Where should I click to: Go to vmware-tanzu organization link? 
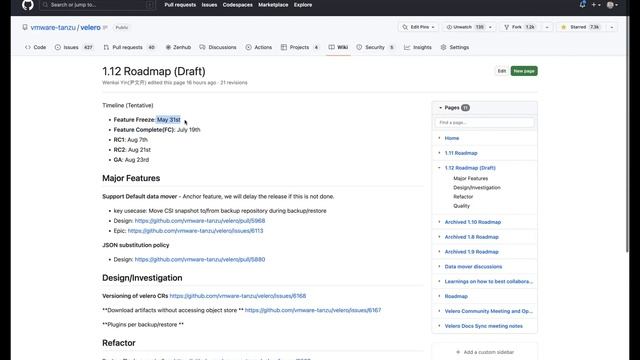[x=53, y=27]
